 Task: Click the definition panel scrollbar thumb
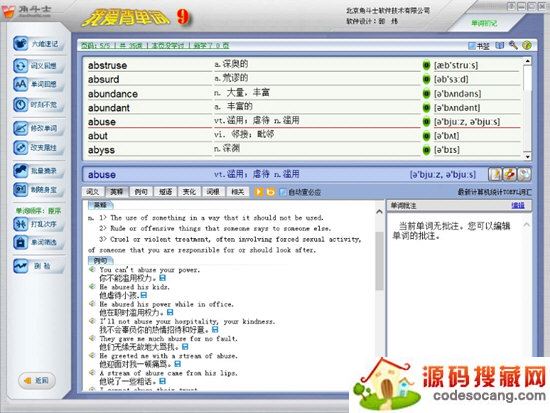379,260
